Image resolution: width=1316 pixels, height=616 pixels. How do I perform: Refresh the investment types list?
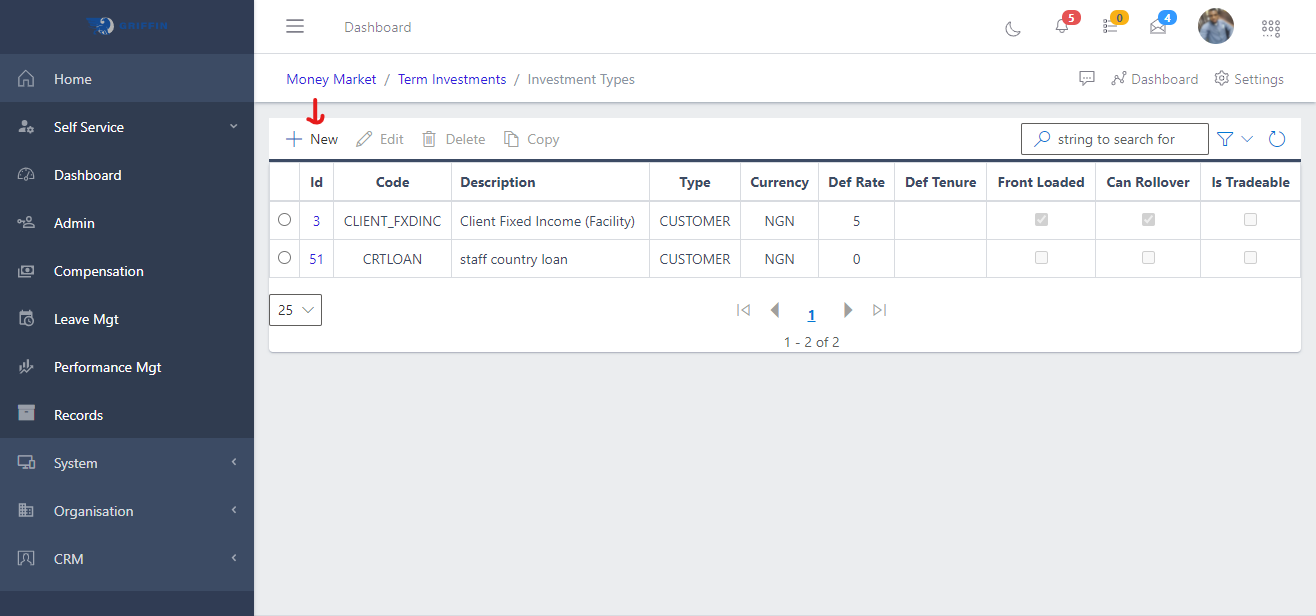1277,138
